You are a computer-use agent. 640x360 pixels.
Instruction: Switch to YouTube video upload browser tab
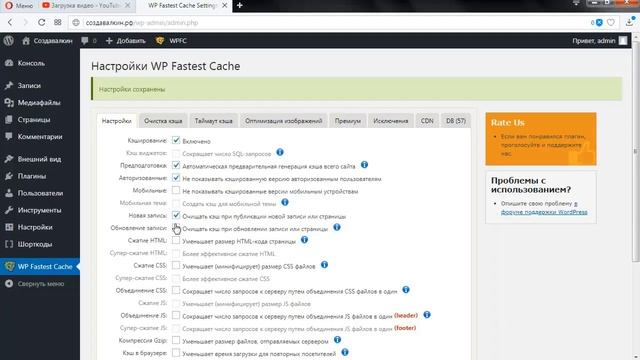[86, 6]
